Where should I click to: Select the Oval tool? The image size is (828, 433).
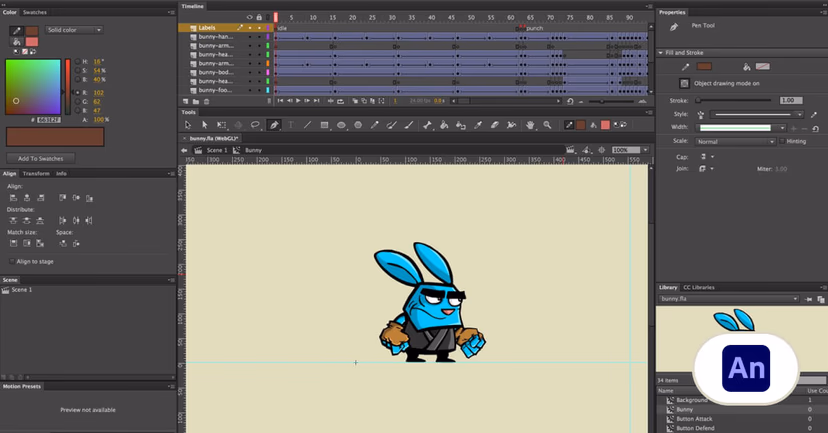(x=341, y=125)
